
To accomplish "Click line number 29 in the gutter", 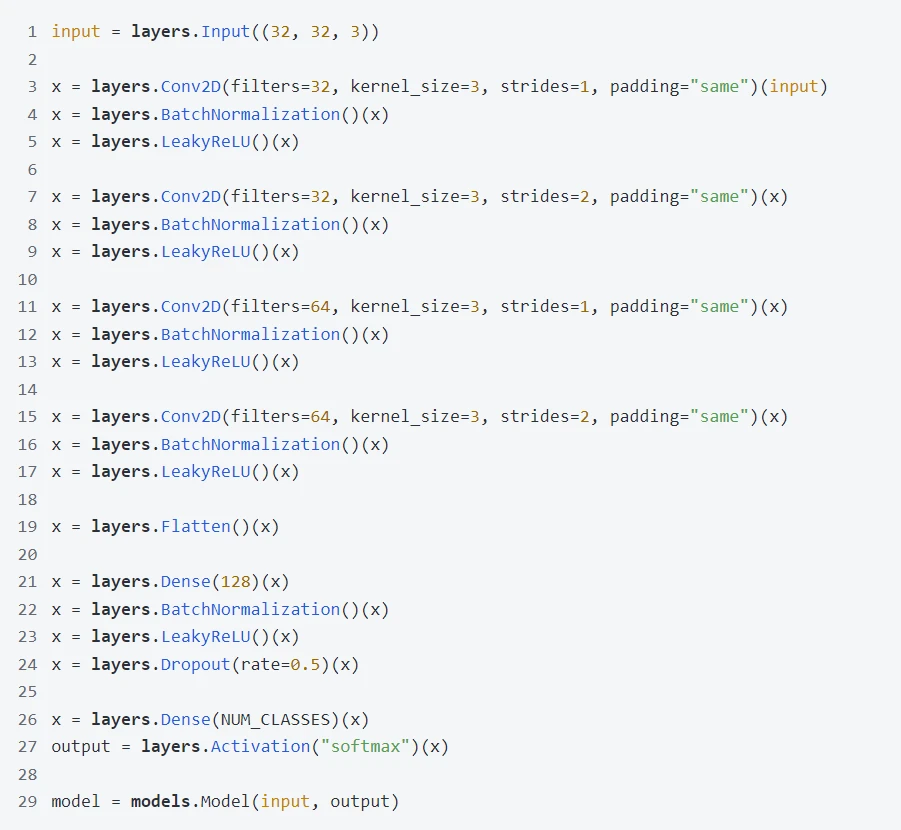I will (28, 801).
